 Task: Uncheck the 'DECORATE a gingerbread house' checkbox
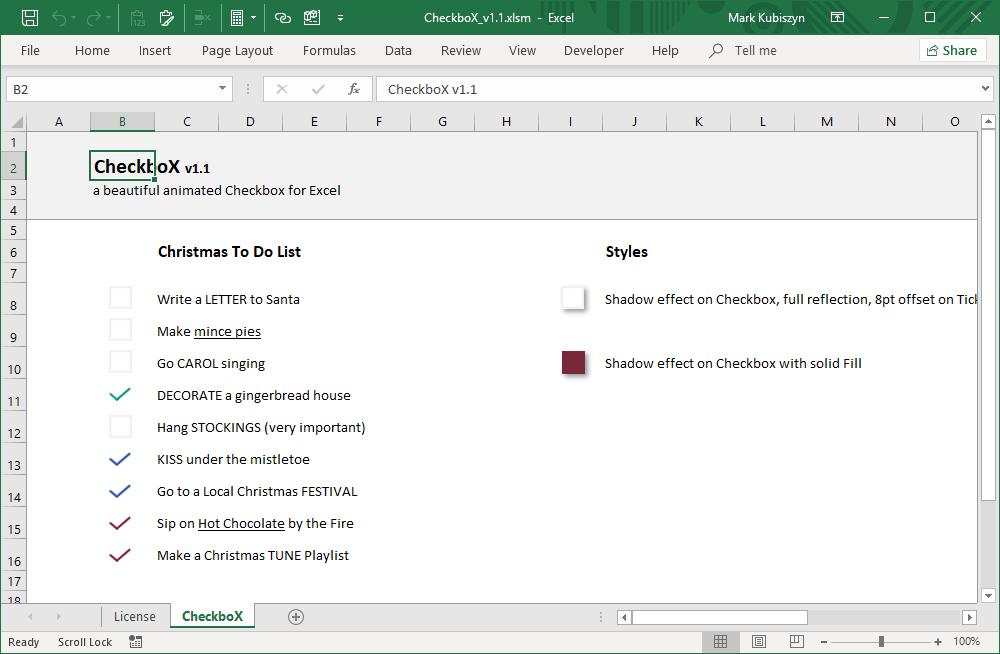click(x=120, y=395)
